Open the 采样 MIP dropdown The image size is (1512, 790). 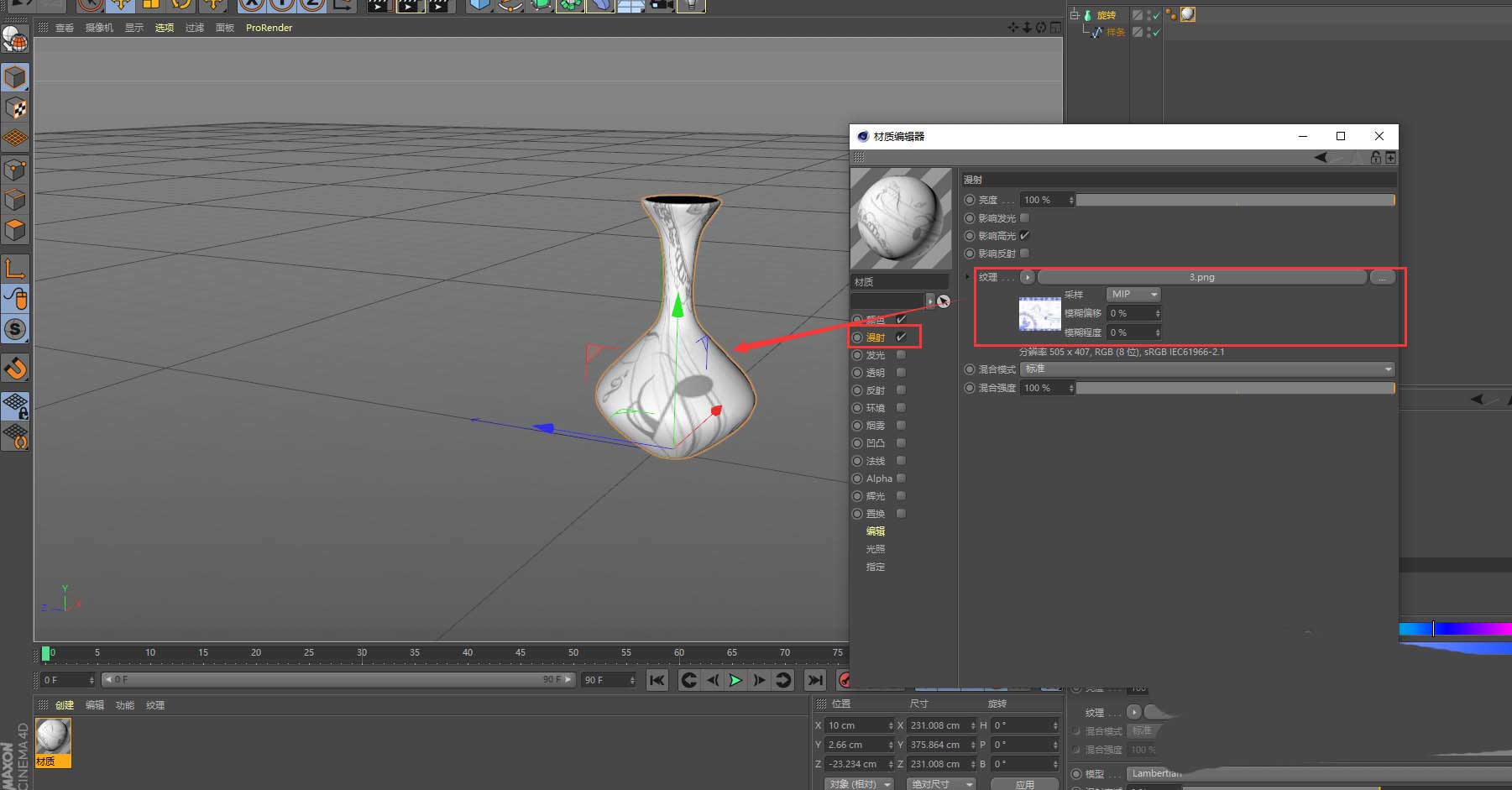pyautogui.click(x=1133, y=295)
